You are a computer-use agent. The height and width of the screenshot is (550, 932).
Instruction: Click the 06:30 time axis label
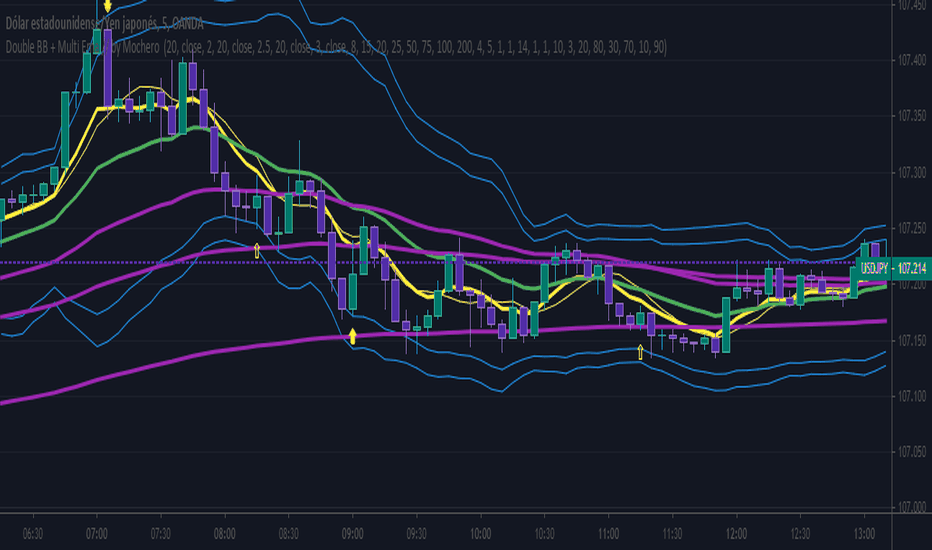click(x=33, y=533)
